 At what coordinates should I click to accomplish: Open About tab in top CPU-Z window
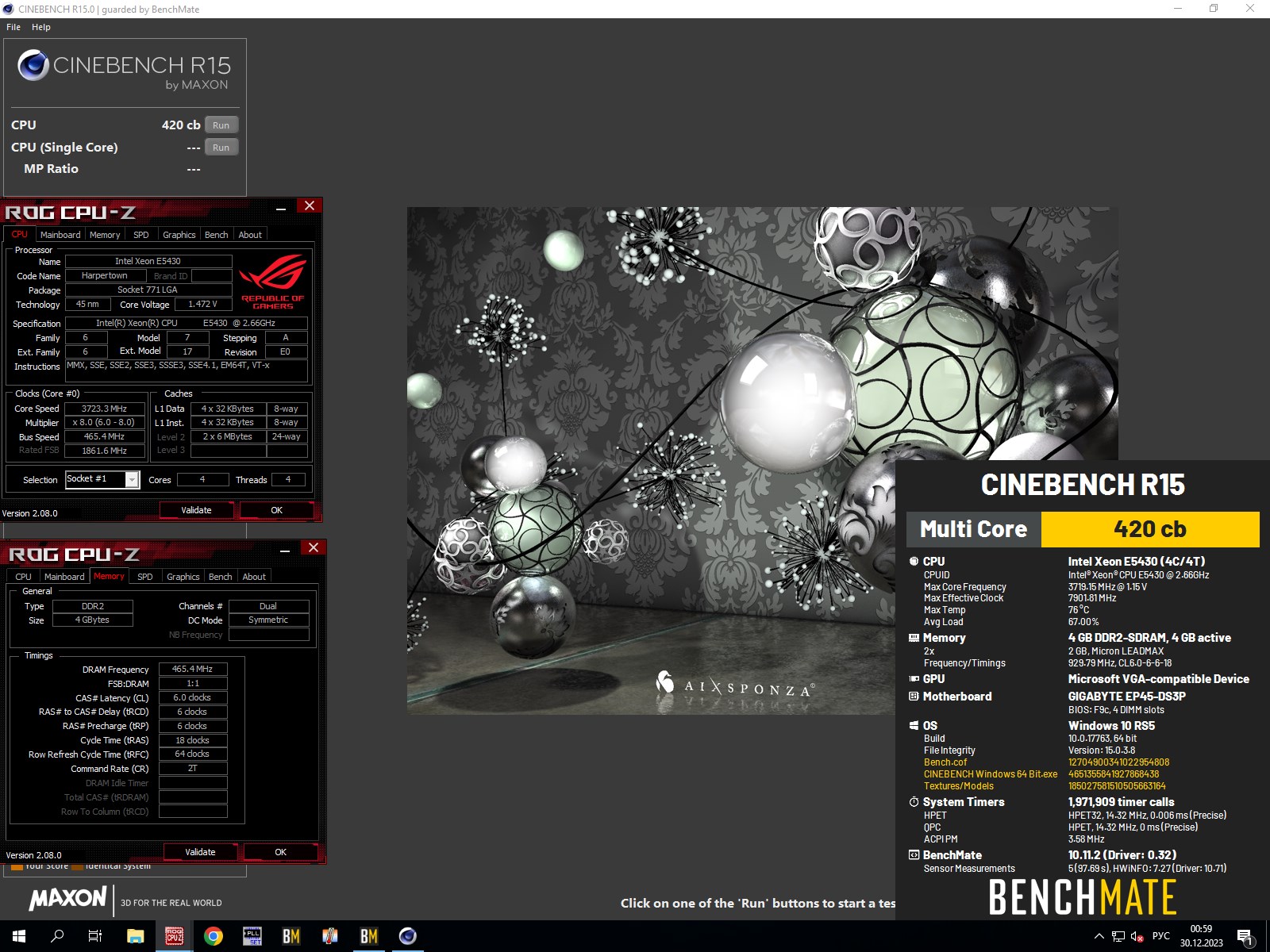tap(250, 235)
